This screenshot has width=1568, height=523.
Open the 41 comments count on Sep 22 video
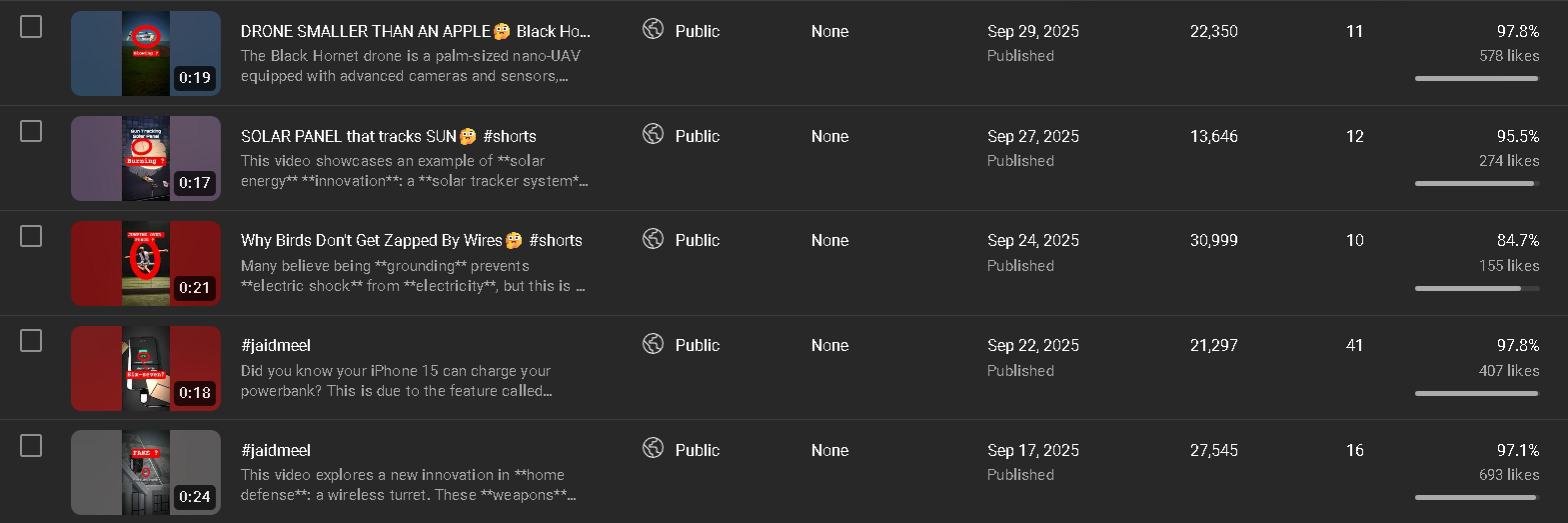1354,345
